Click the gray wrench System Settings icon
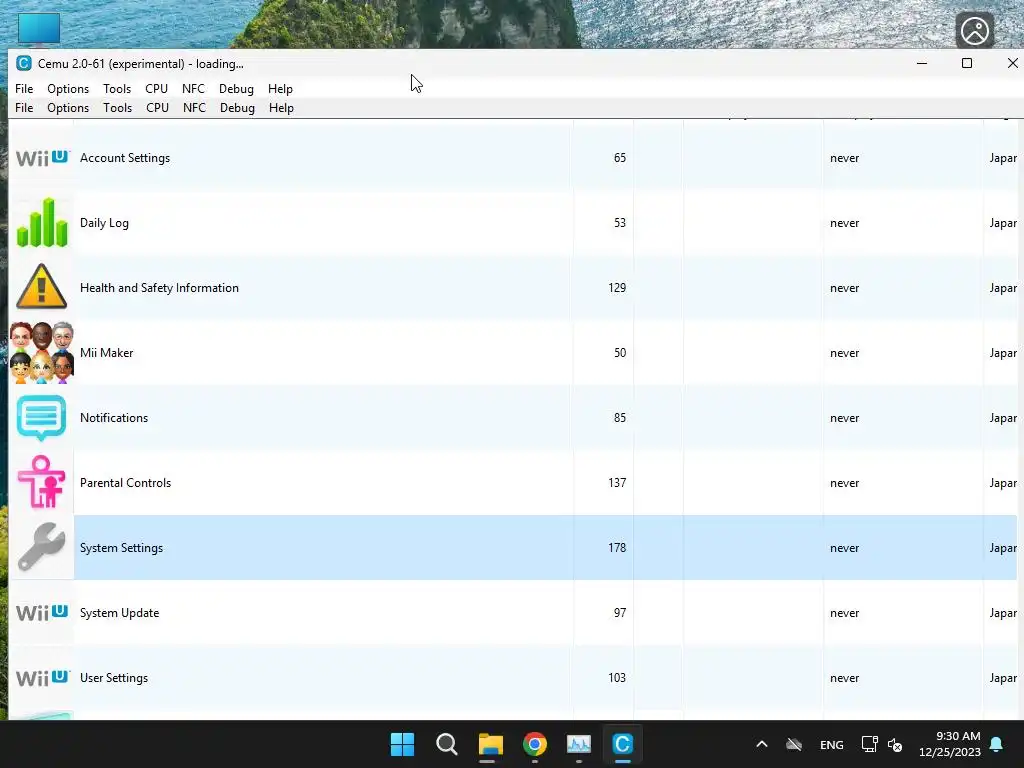 pyautogui.click(x=41, y=547)
